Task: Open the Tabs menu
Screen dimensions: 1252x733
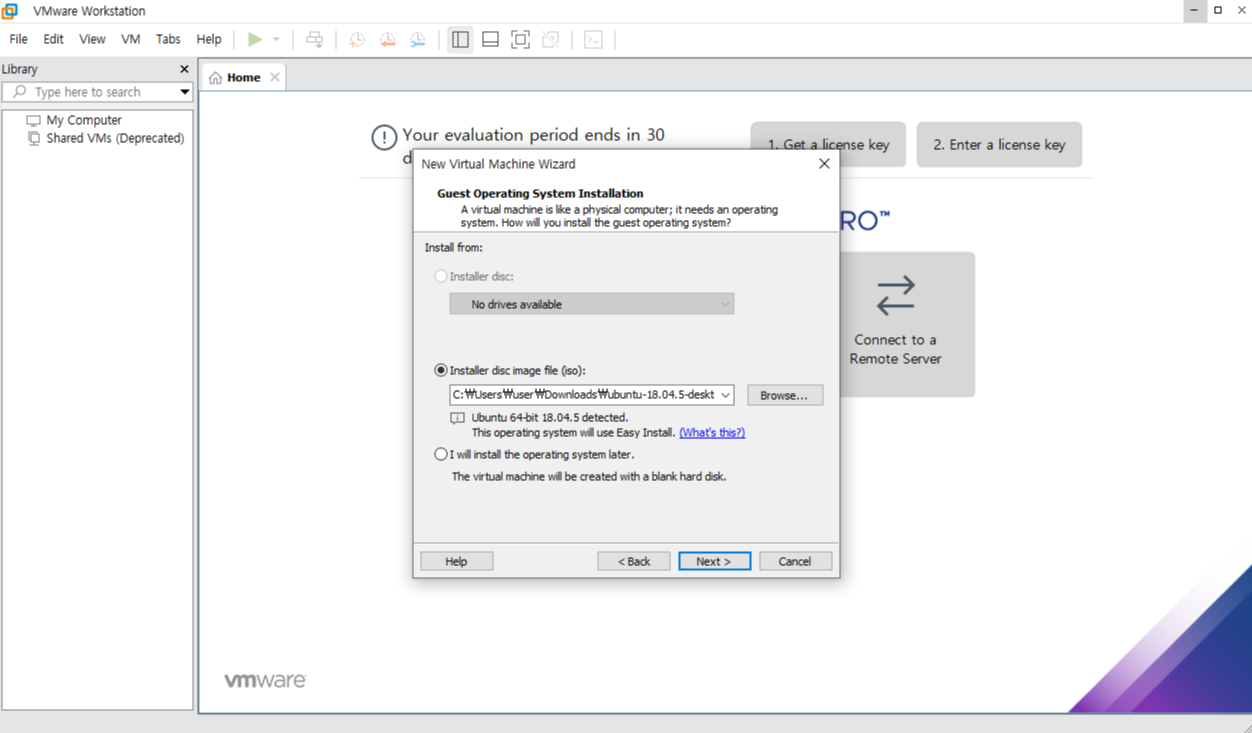Action: 168,39
